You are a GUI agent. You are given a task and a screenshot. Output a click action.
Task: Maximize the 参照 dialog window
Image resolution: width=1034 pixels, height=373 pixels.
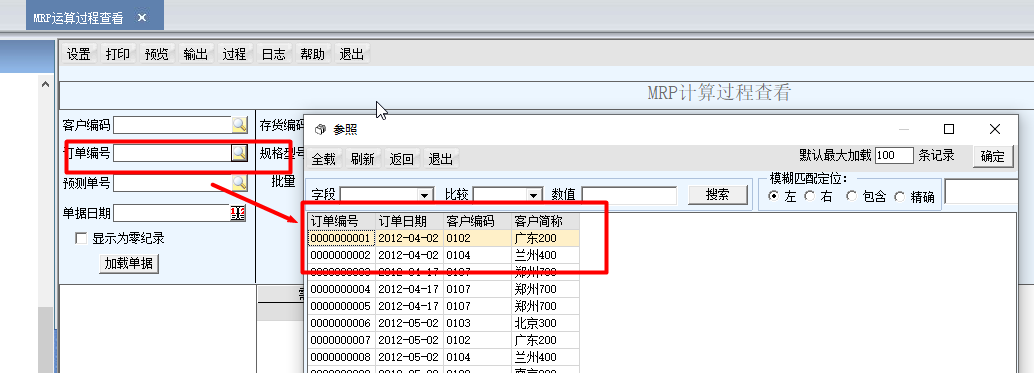click(x=949, y=129)
